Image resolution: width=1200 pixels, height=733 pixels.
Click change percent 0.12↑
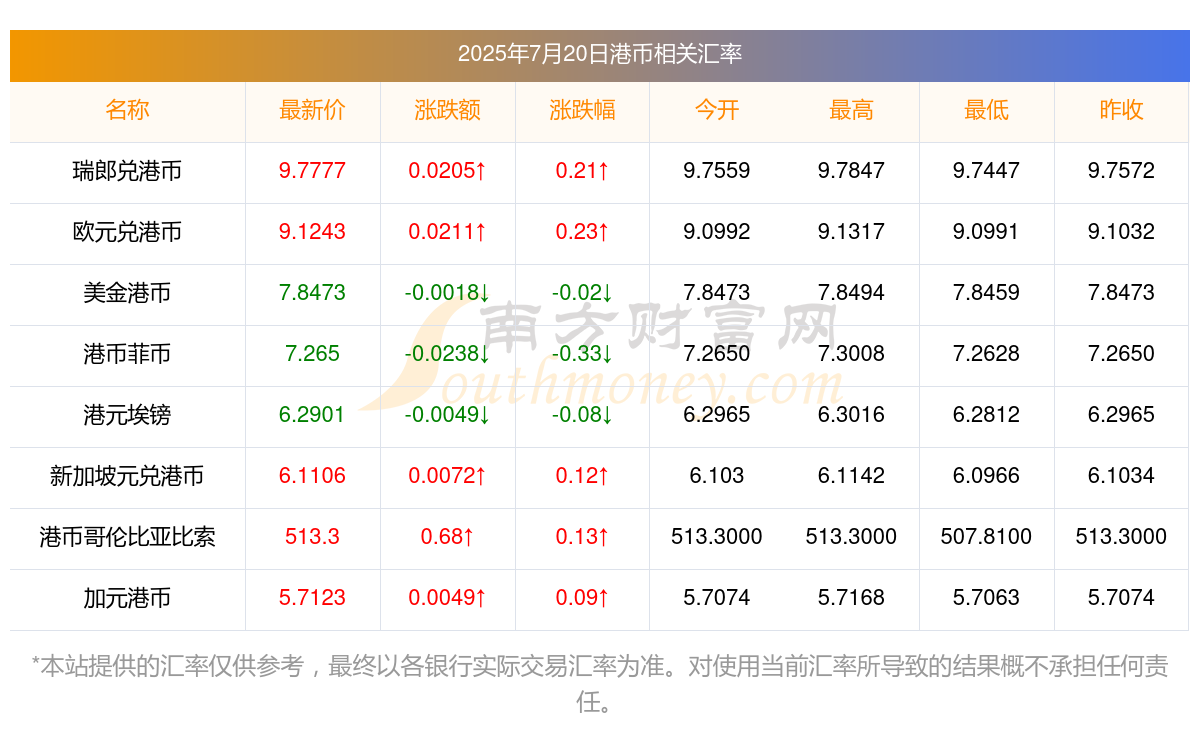point(582,476)
